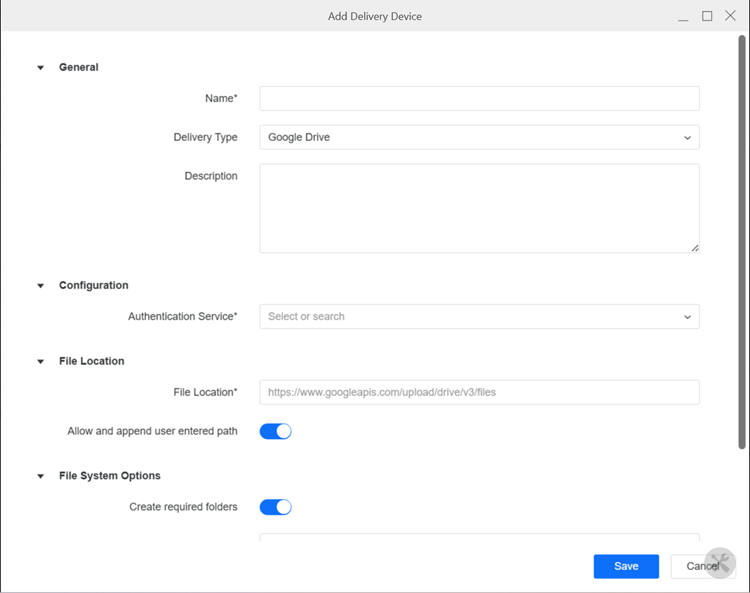
Task: Click the File Location URL field
Action: (479, 392)
